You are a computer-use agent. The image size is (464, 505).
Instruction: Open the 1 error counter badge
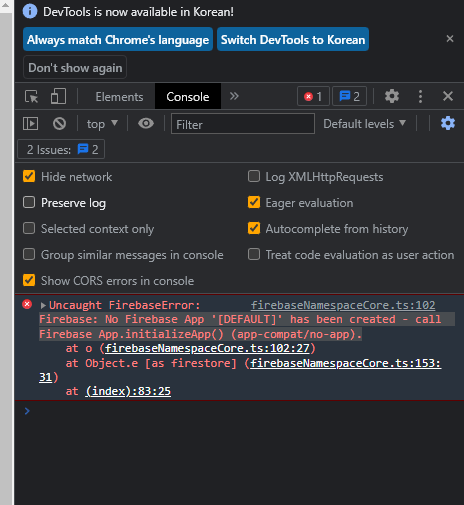click(x=313, y=96)
